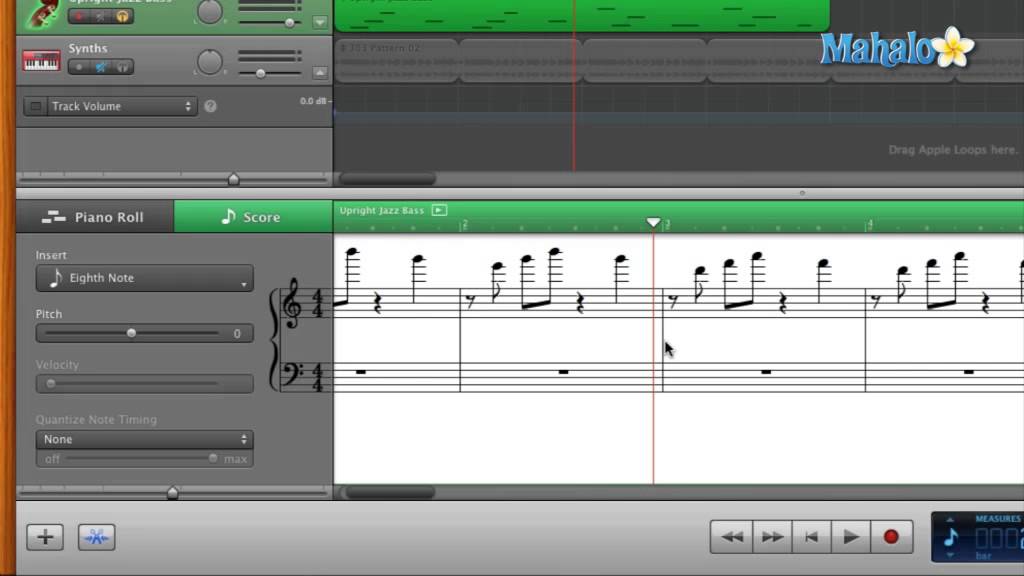Click the editor playhead marker triangle
The width and height of the screenshot is (1024, 576).
653,223
